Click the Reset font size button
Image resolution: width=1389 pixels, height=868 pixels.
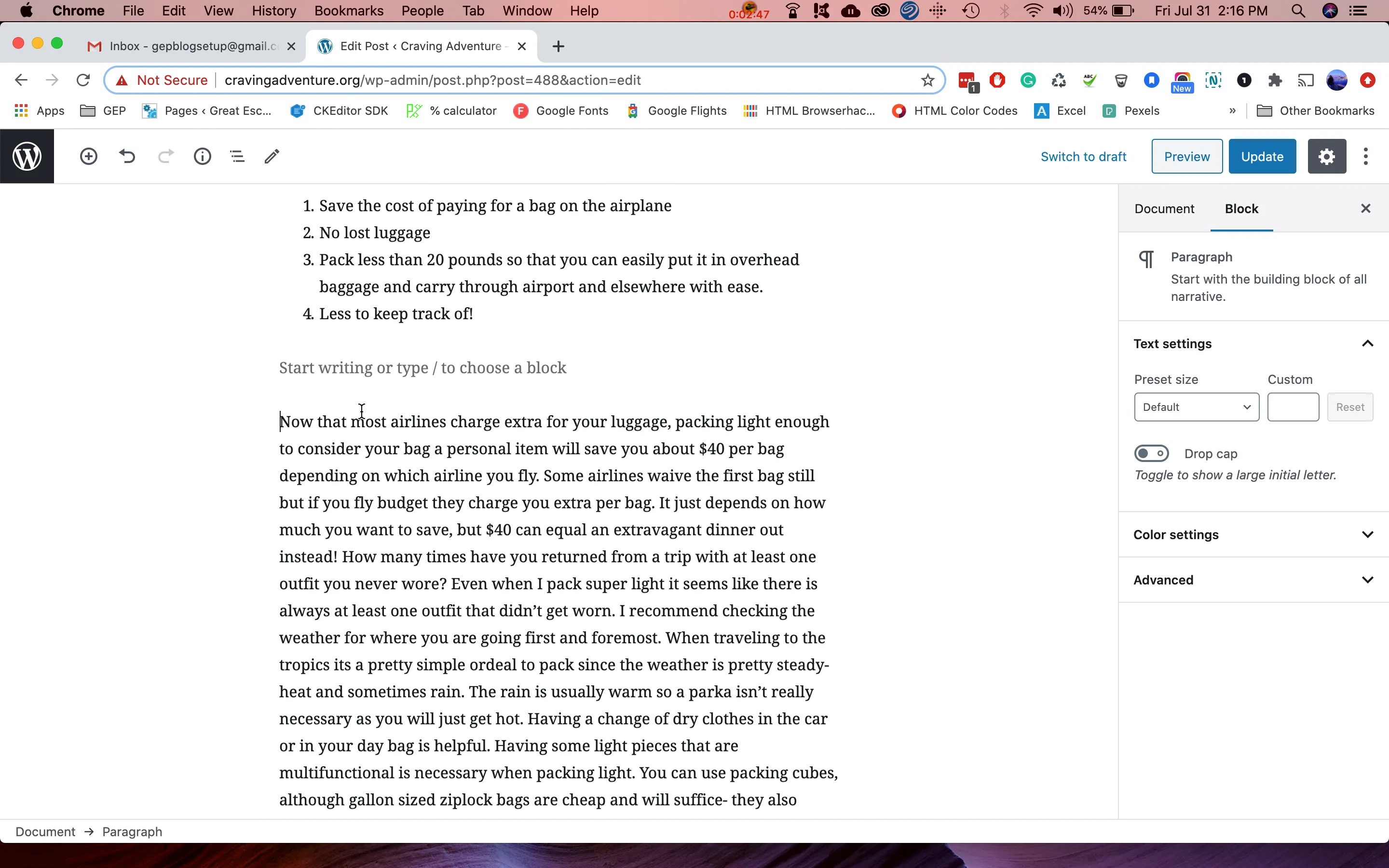(1349, 407)
